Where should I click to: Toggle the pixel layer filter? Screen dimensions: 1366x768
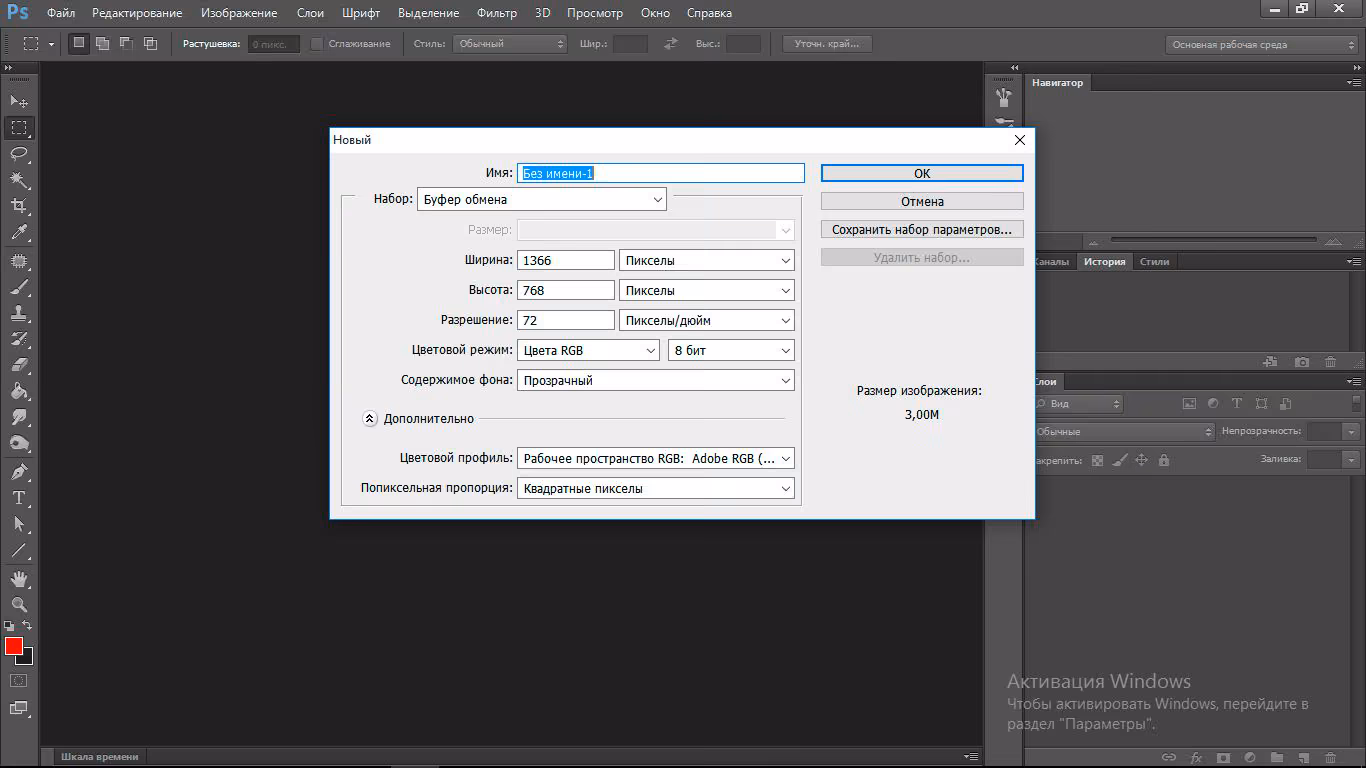pos(1189,404)
